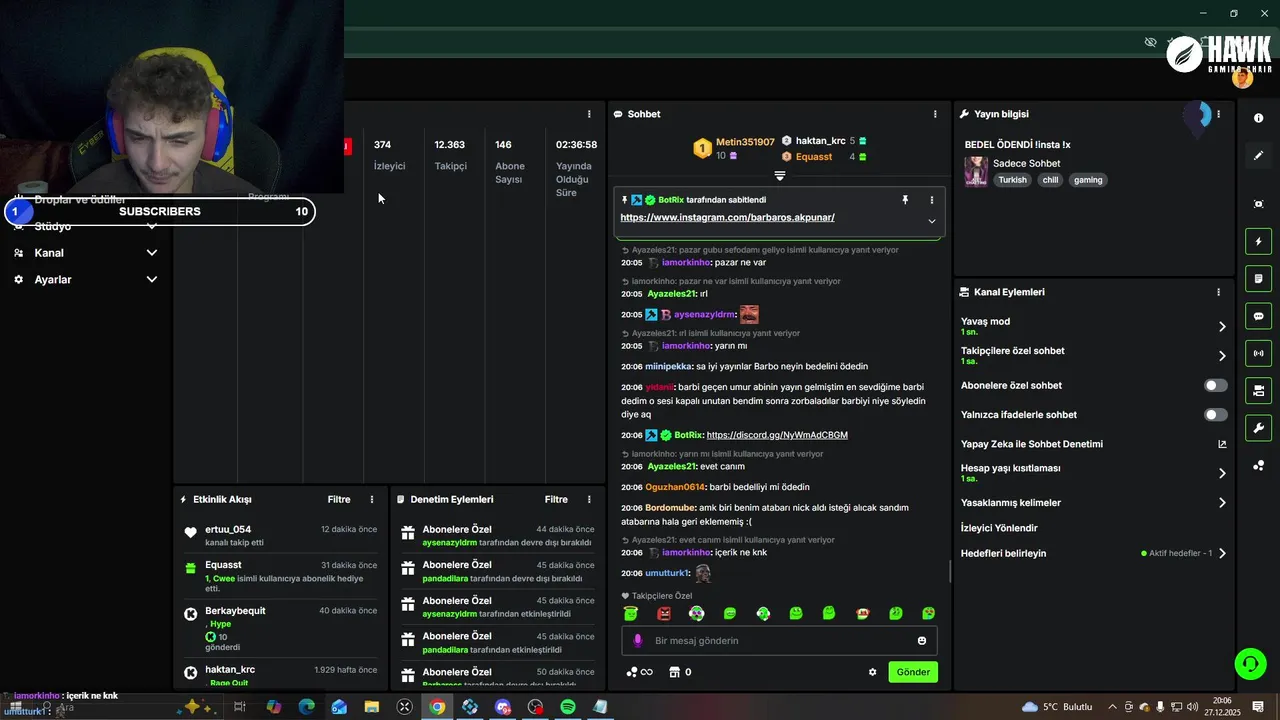Click the focus frame icon in right sidebar
This screenshot has width=1280, height=720.
point(1258,204)
